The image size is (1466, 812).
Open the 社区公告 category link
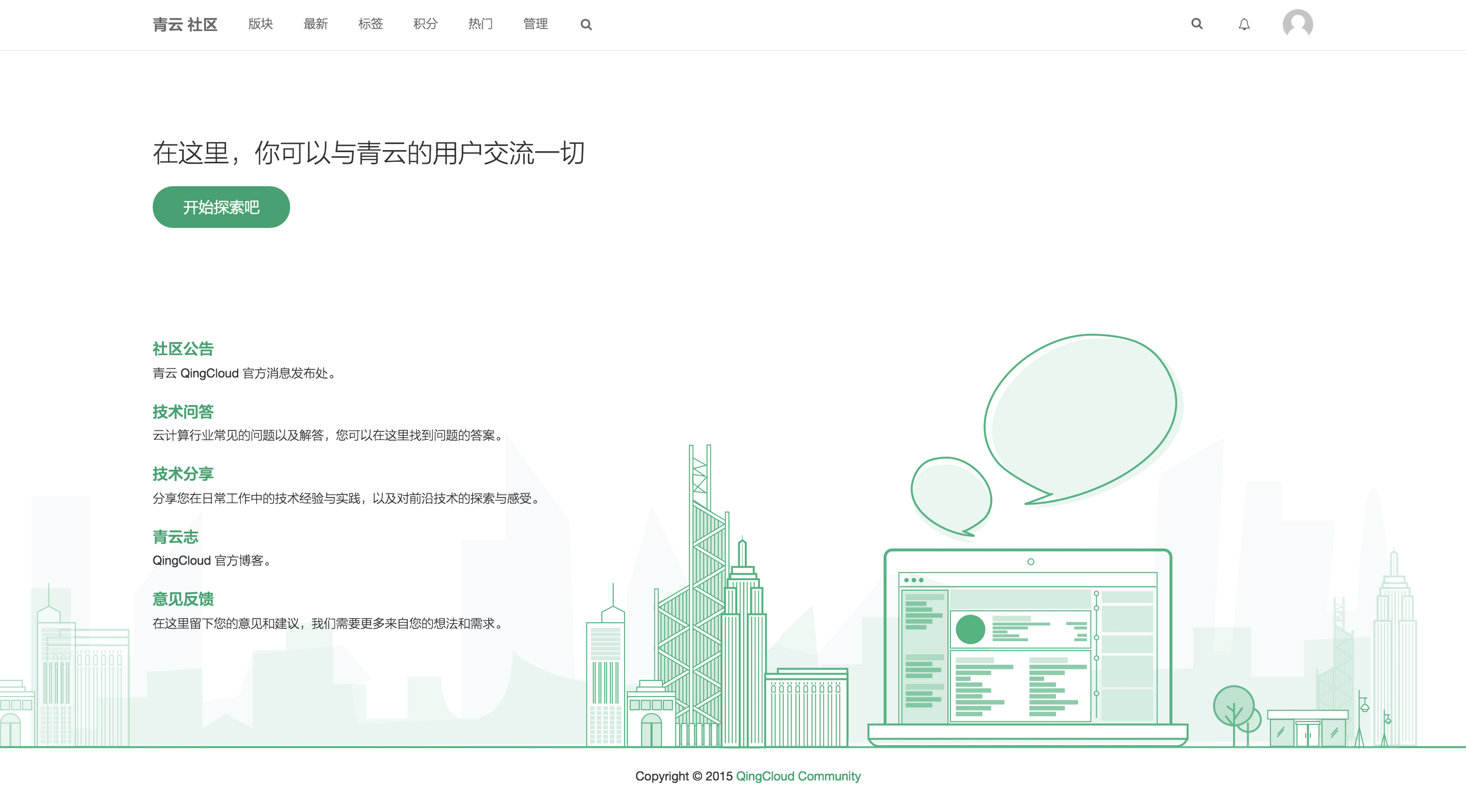(183, 349)
